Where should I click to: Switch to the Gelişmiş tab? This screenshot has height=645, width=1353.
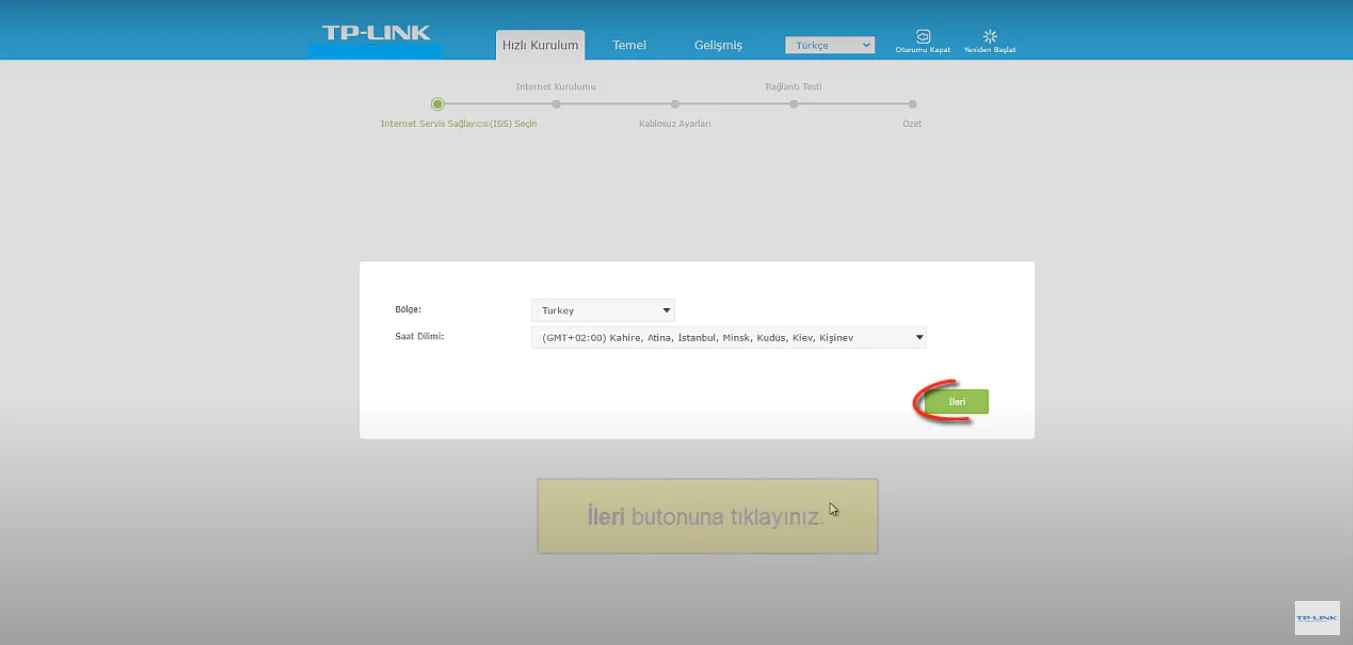pos(718,45)
